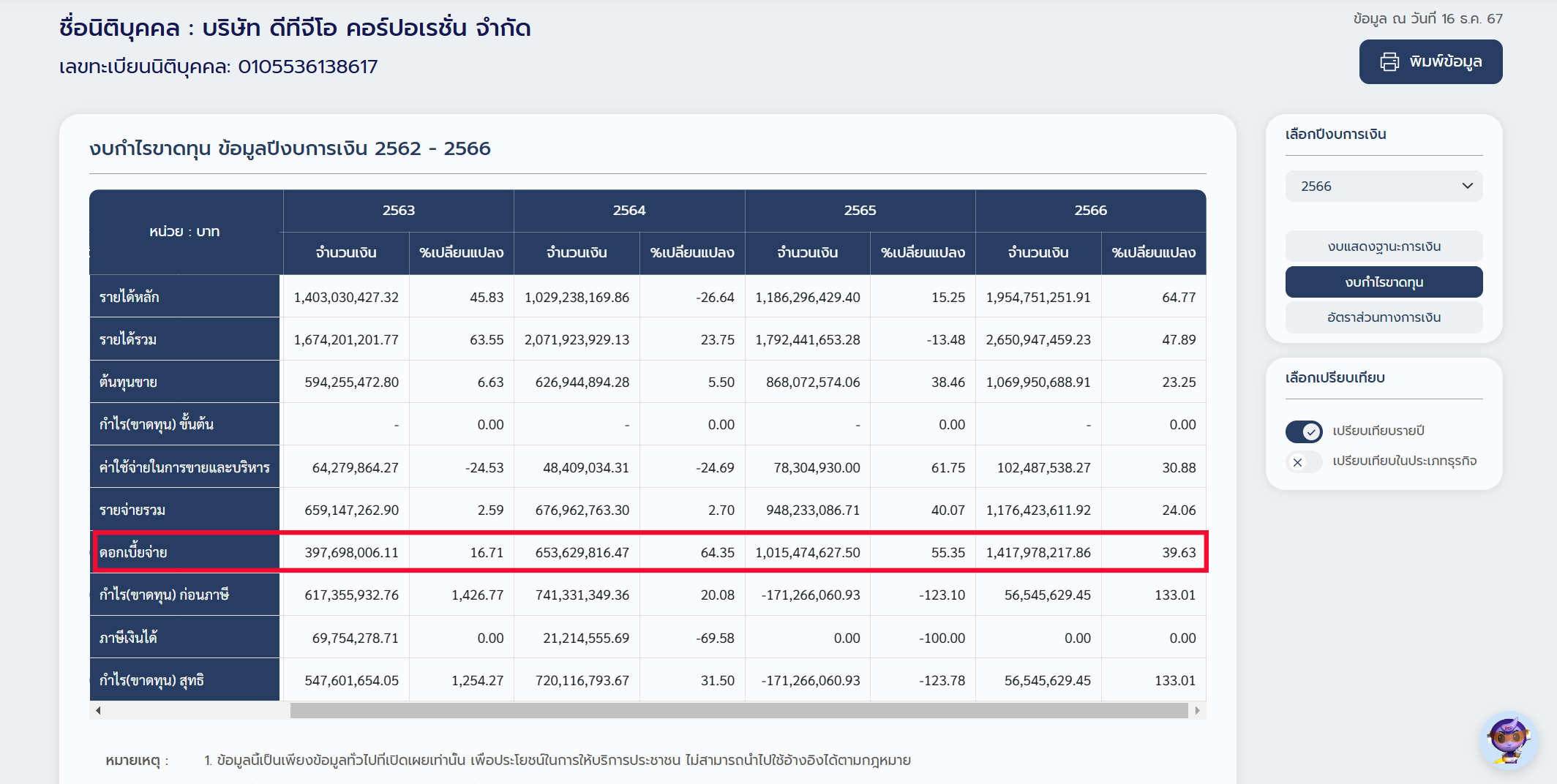
Task: Enable เปรียบเทียบในประเภทธุรกิจ switch
Action: [1303, 461]
